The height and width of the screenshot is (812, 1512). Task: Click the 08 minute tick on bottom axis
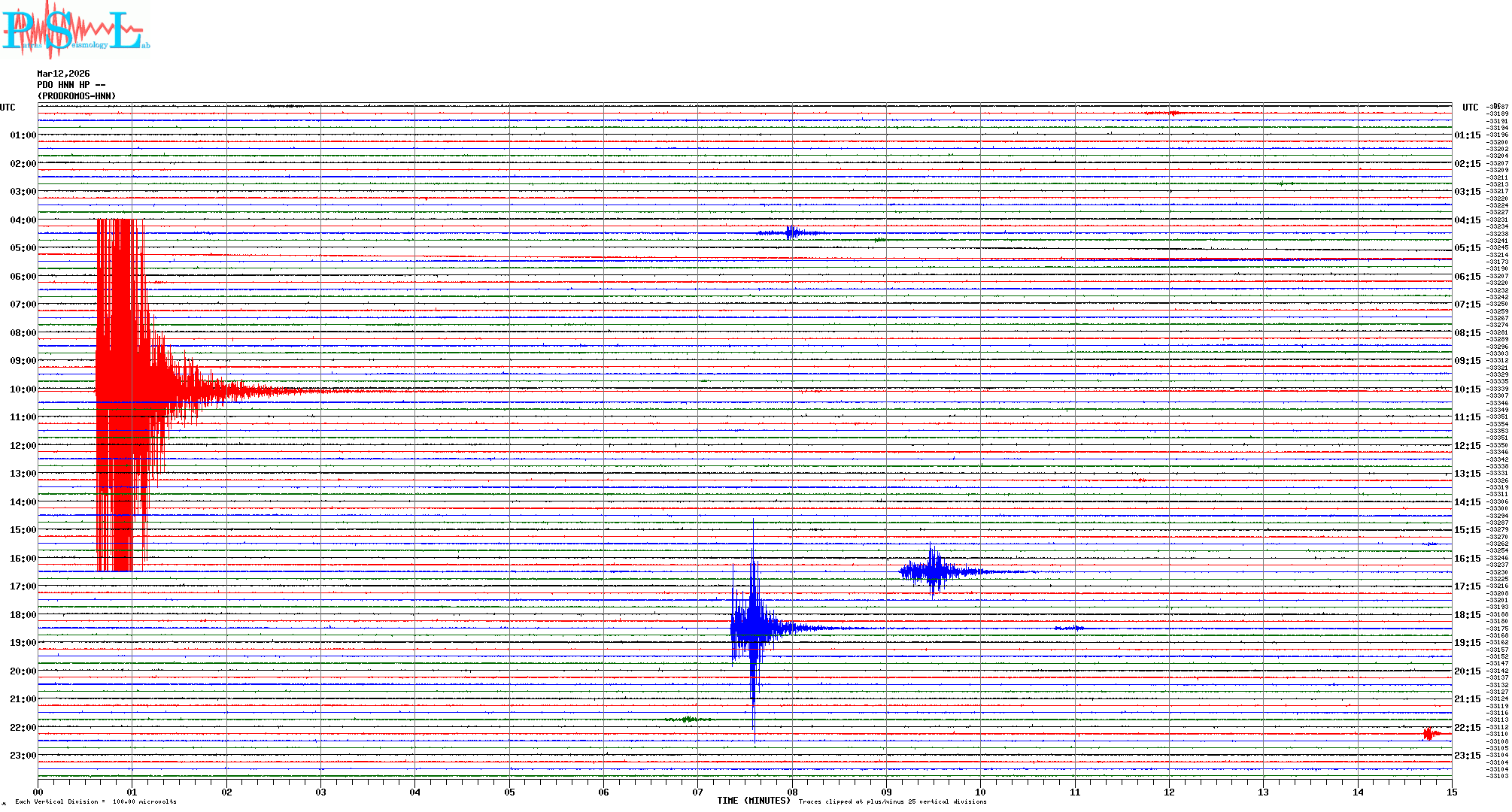[792, 792]
